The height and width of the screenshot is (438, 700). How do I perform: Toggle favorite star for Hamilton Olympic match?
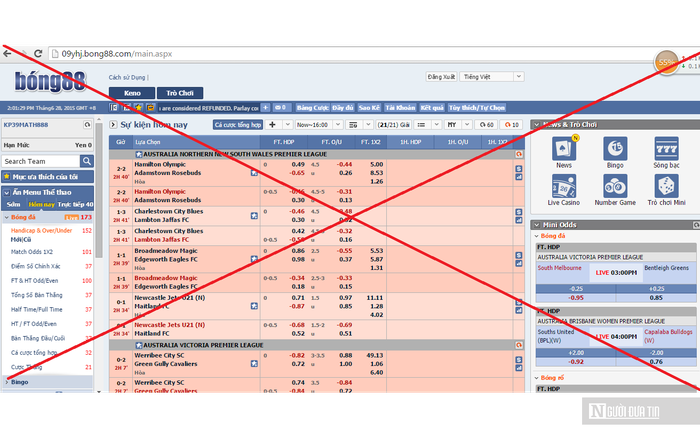[x=254, y=173]
